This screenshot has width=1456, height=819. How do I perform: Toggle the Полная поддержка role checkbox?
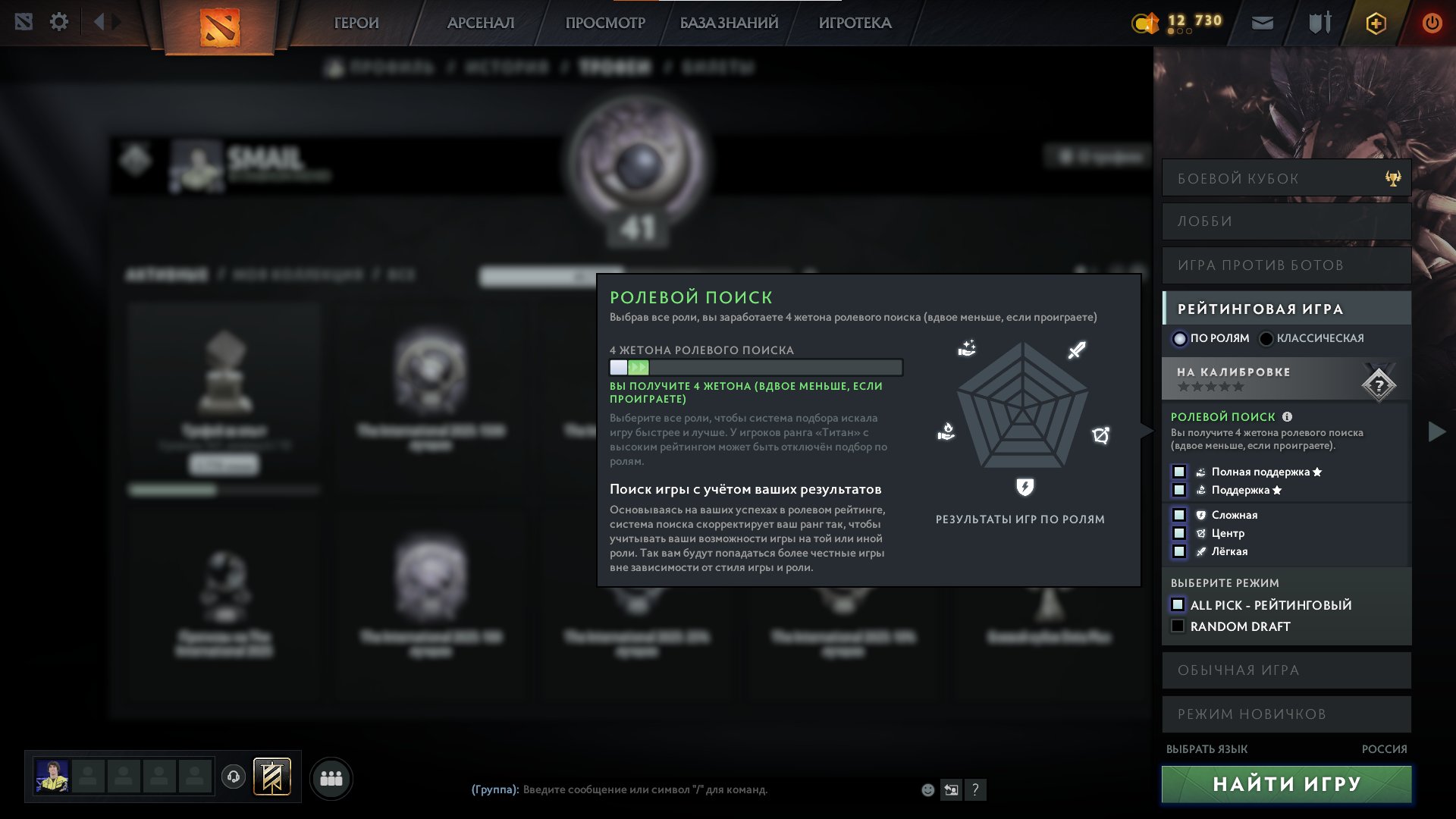tap(1179, 472)
